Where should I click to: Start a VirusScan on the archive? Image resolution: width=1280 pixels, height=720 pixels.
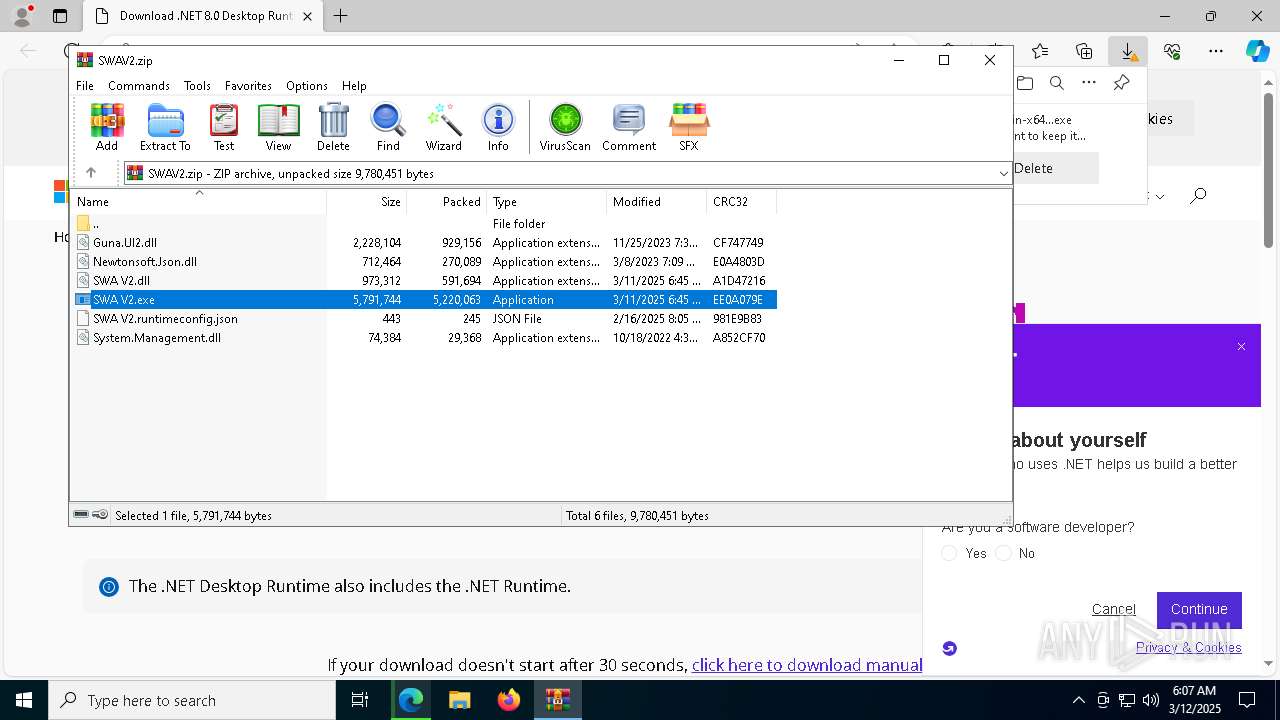pyautogui.click(x=565, y=127)
